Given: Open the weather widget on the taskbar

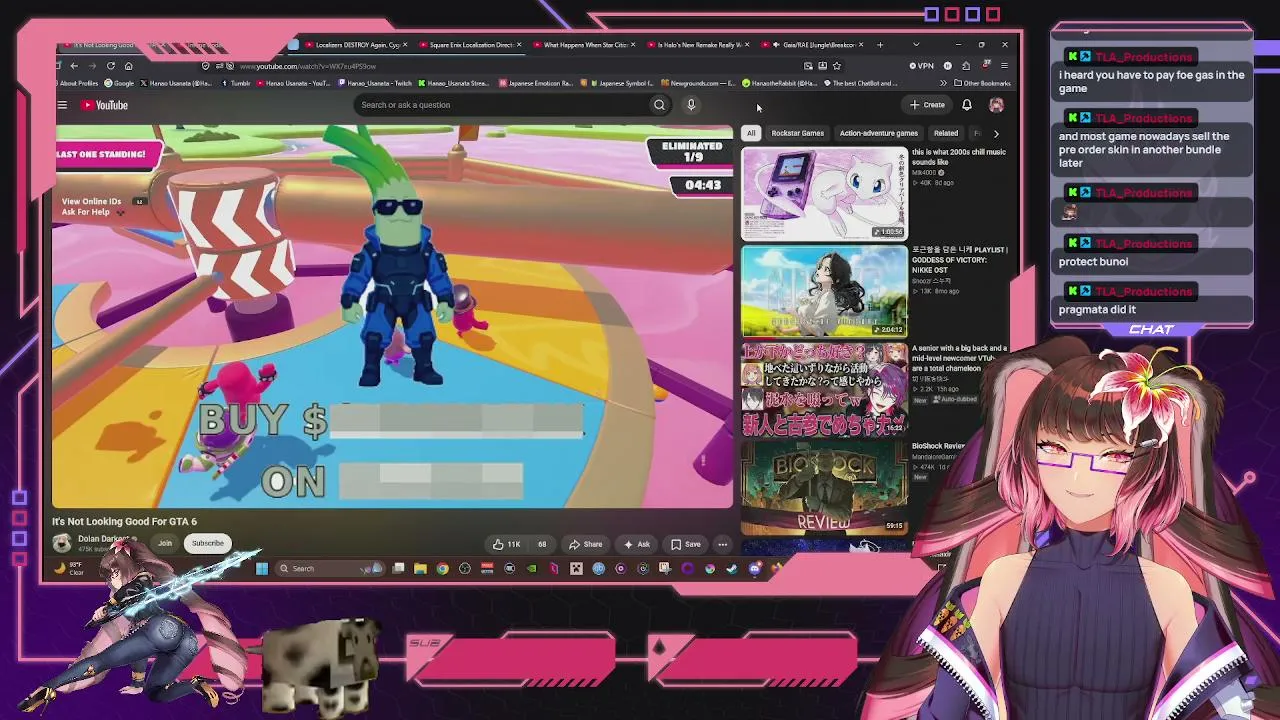Looking at the screenshot, I should 70,569.
